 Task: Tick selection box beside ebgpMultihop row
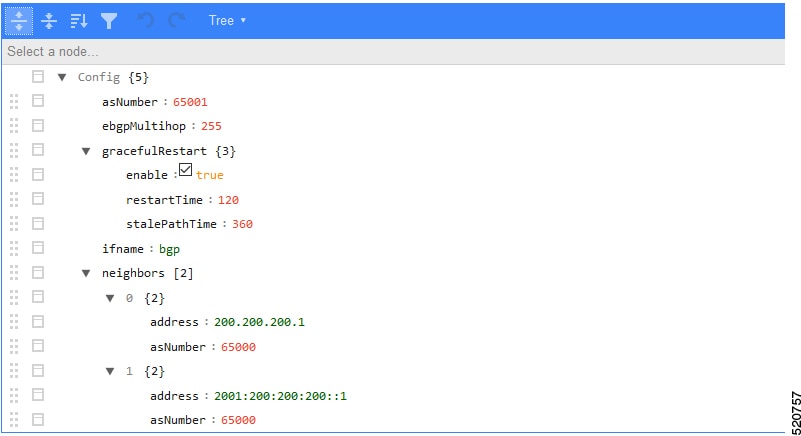coord(38,125)
